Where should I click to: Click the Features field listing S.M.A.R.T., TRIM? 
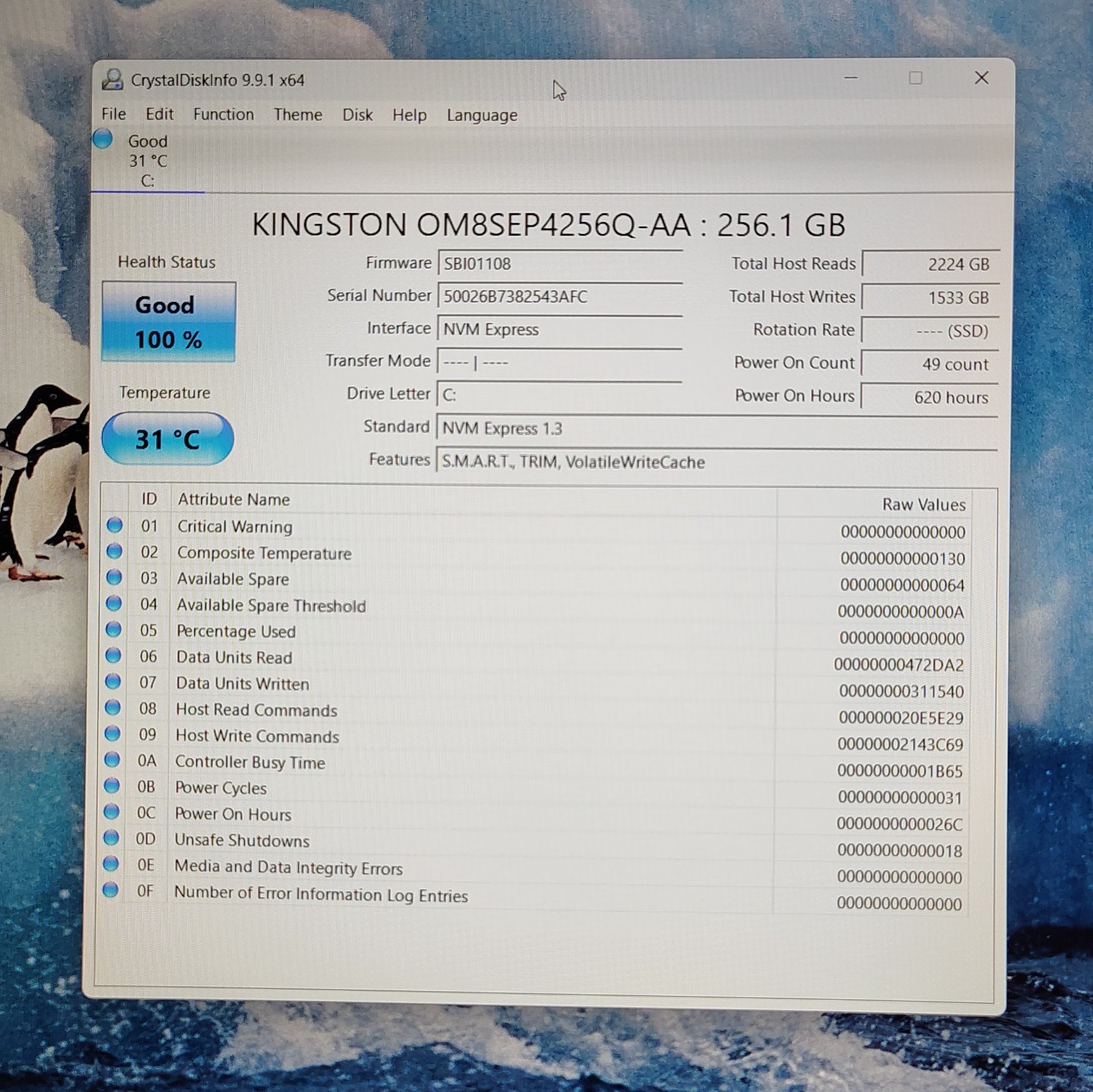click(x=717, y=462)
